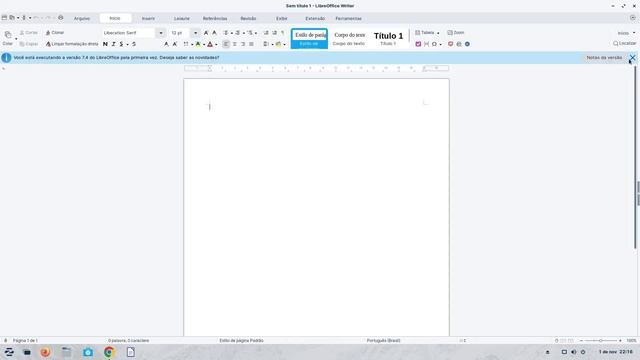The width and height of the screenshot is (640, 360).
Task: Open the Arquivo tab
Action: [x=82, y=18]
